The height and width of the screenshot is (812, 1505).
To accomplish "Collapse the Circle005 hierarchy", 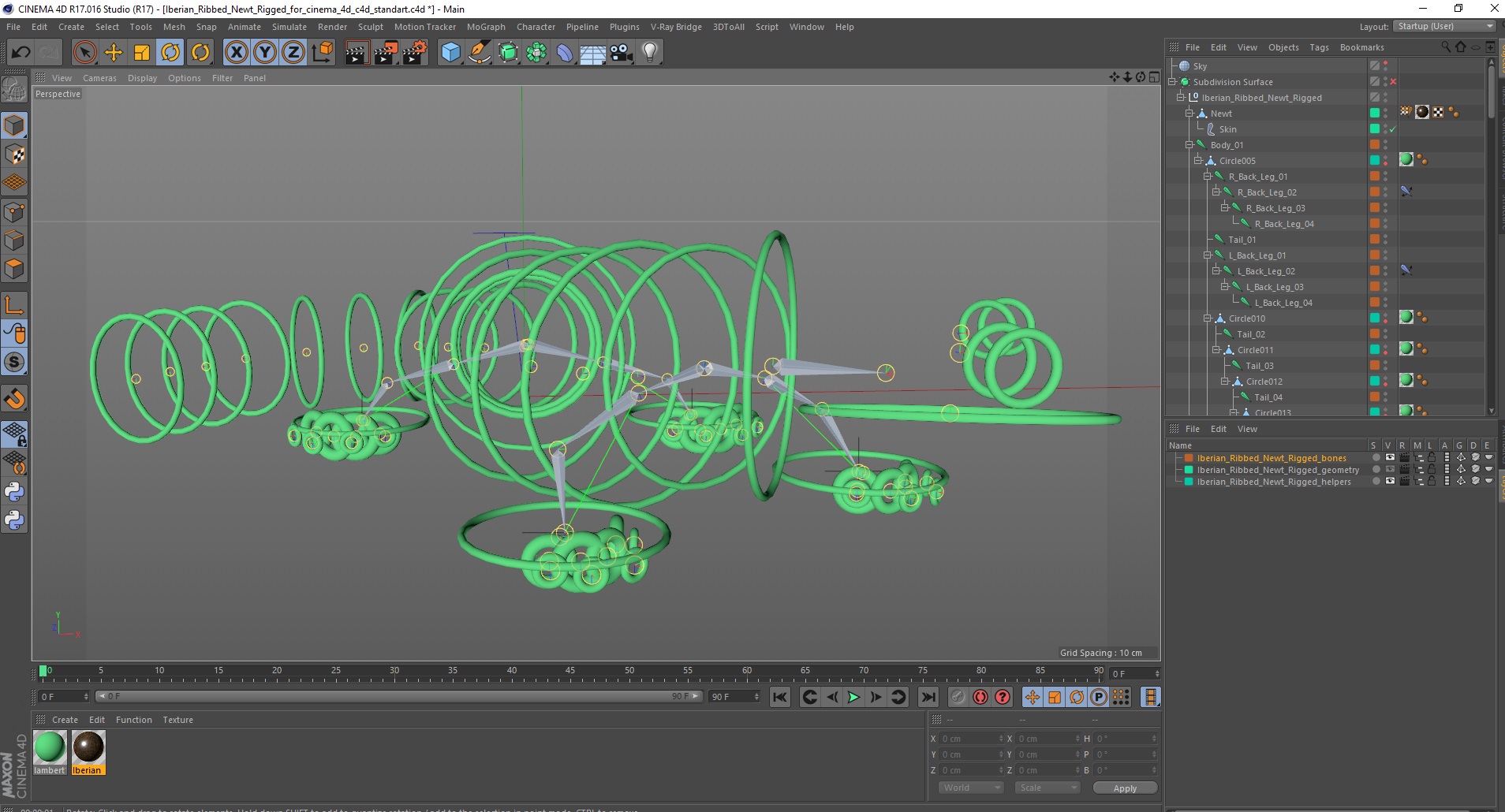I will [x=1198, y=161].
